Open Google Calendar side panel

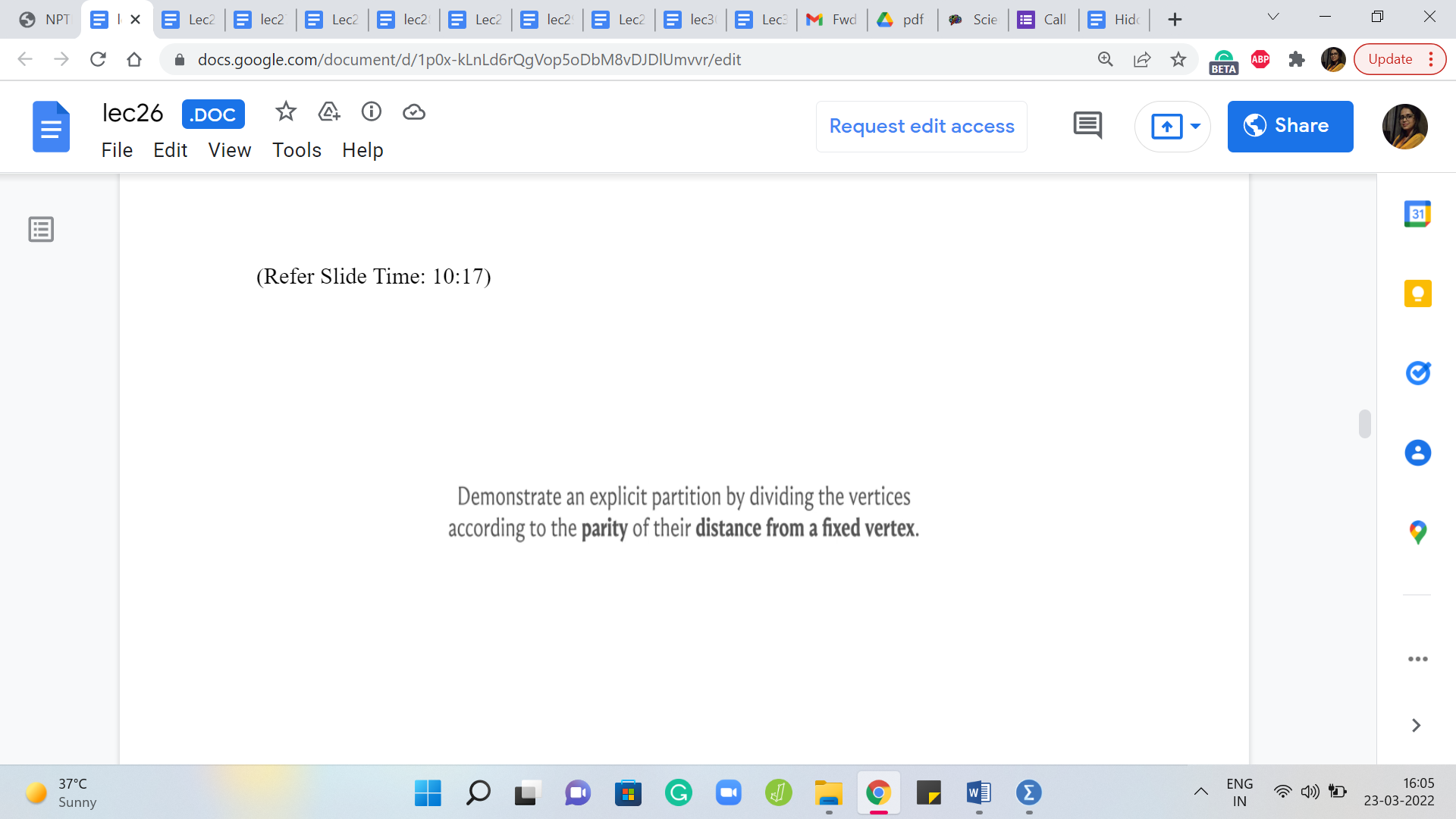1417,215
